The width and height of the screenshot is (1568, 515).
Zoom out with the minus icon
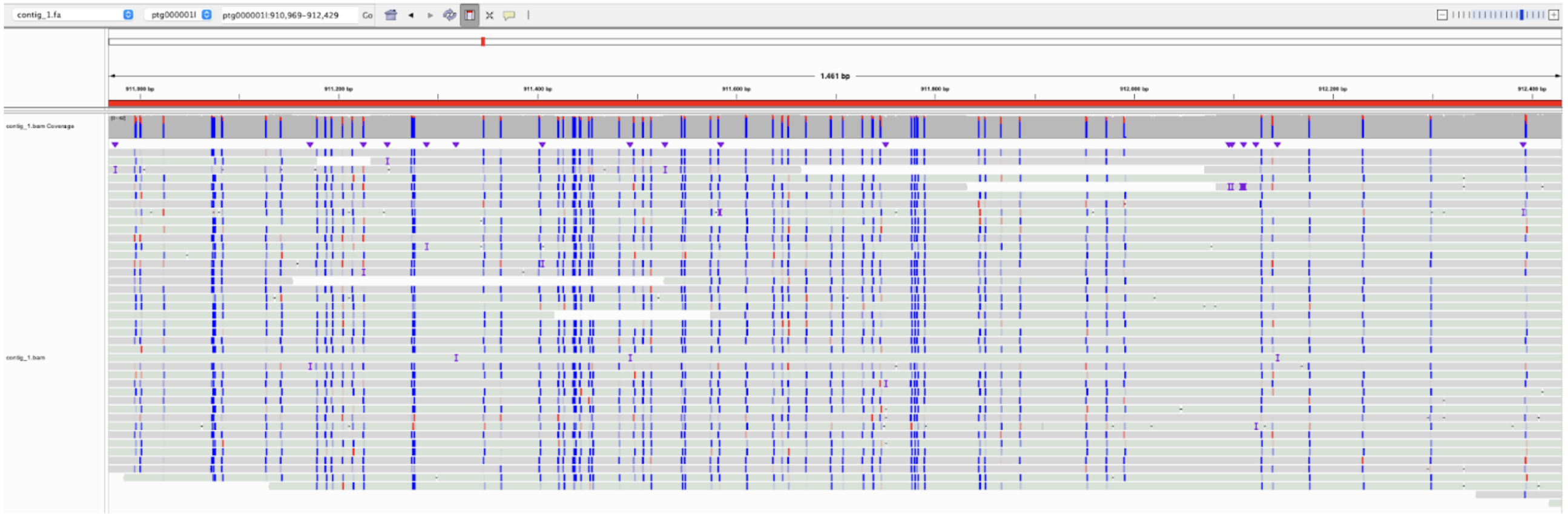tap(1442, 15)
